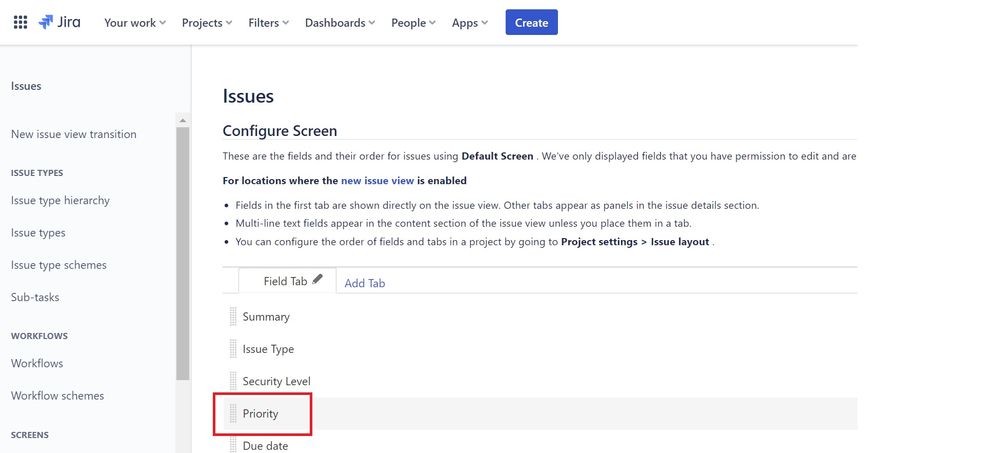Viewport: 999px width, 453px height.
Task: Select the Issue Type field row
Action: [540, 349]
